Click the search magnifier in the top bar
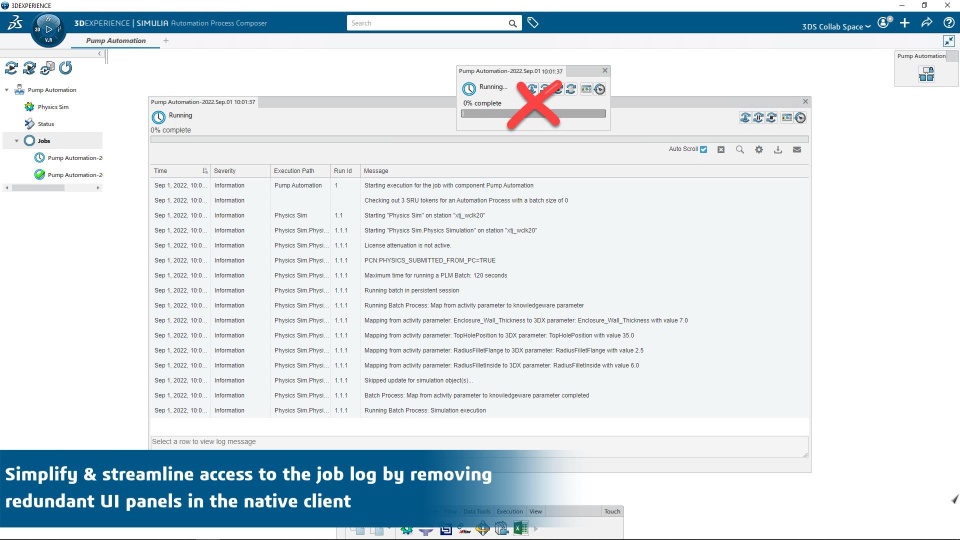This screenshot has width=960, height=540. click(512, 23)
